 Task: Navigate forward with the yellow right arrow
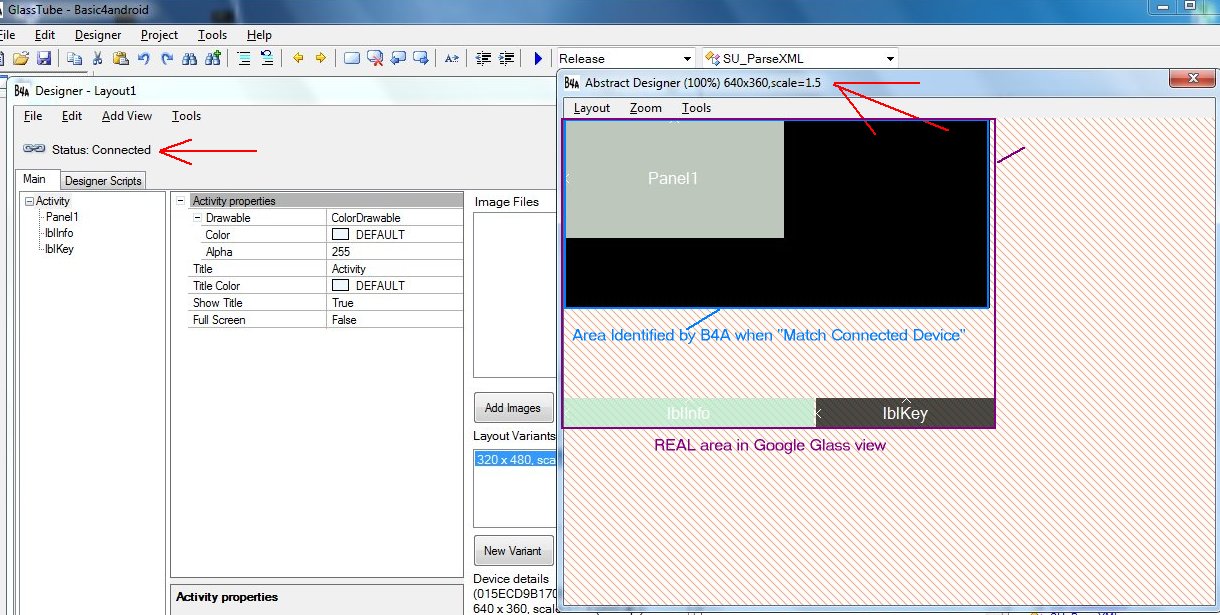tap(320, 58)
